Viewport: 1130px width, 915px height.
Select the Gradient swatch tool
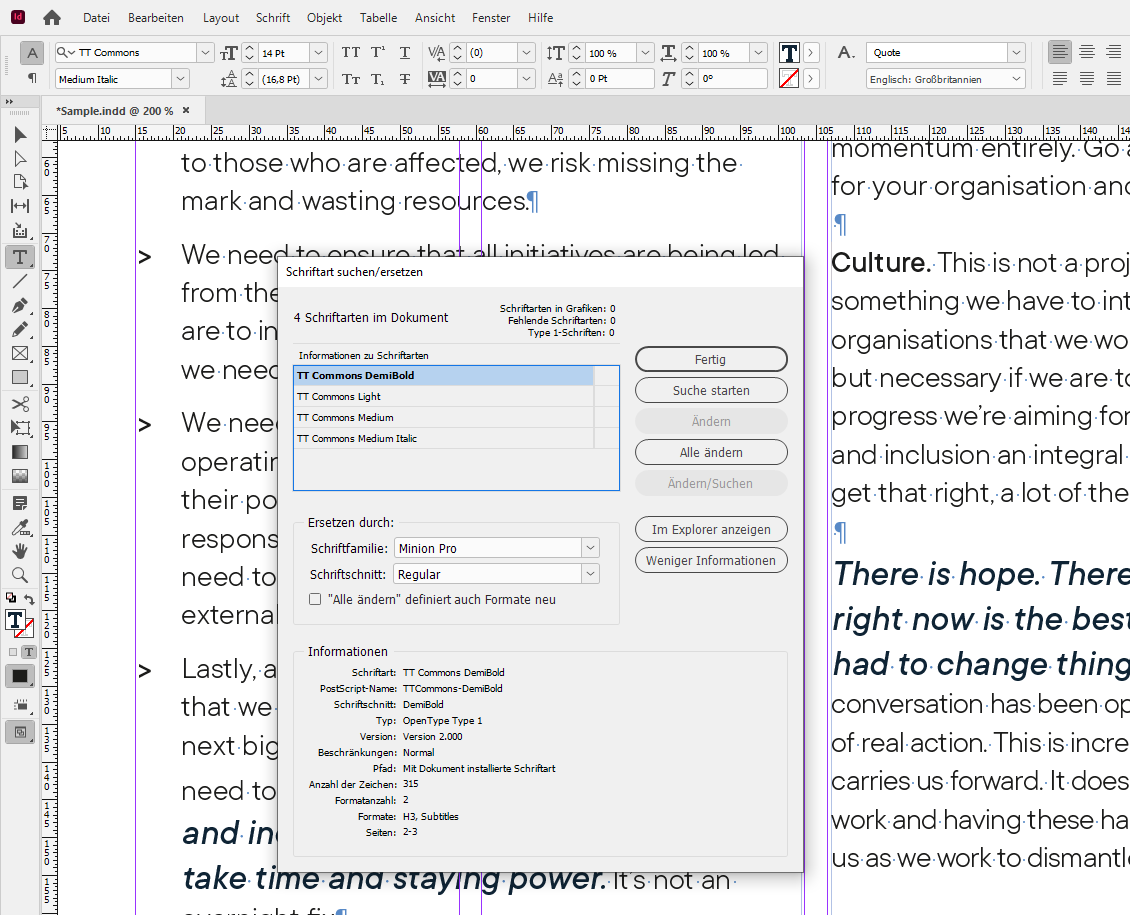click(x=20, y=452)
